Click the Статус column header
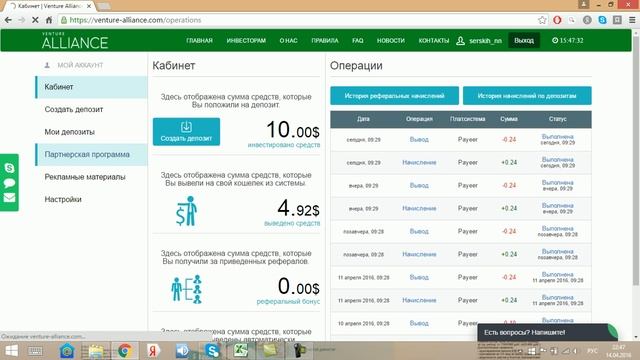Screen dimensions: 640x360 (558, 119)
